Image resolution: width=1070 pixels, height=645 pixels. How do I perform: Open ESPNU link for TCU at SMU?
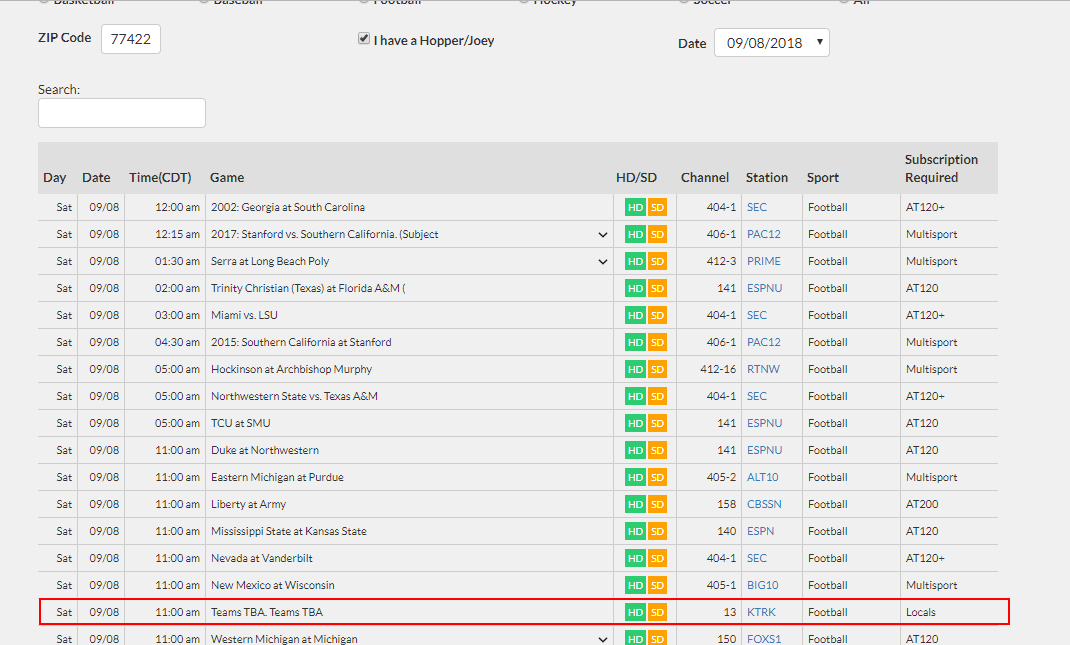click(x=764, y=423)
